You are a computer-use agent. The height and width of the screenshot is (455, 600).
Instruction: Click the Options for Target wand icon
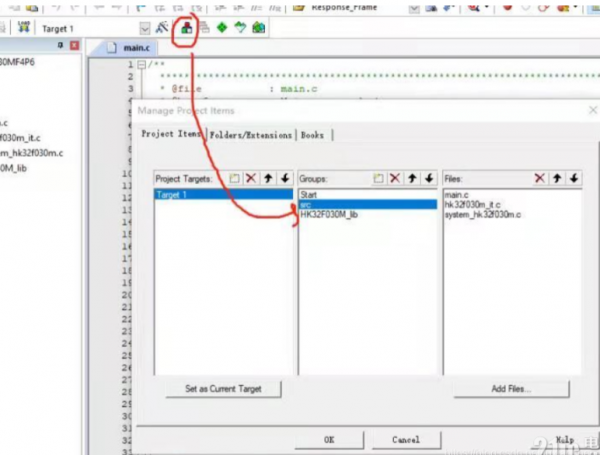pyautogui.click(x=162, y=29)
